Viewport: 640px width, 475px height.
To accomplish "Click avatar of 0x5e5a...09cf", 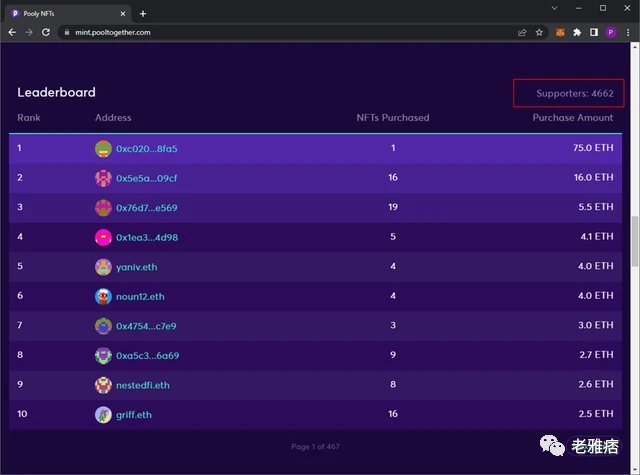I will pos(103,178).
